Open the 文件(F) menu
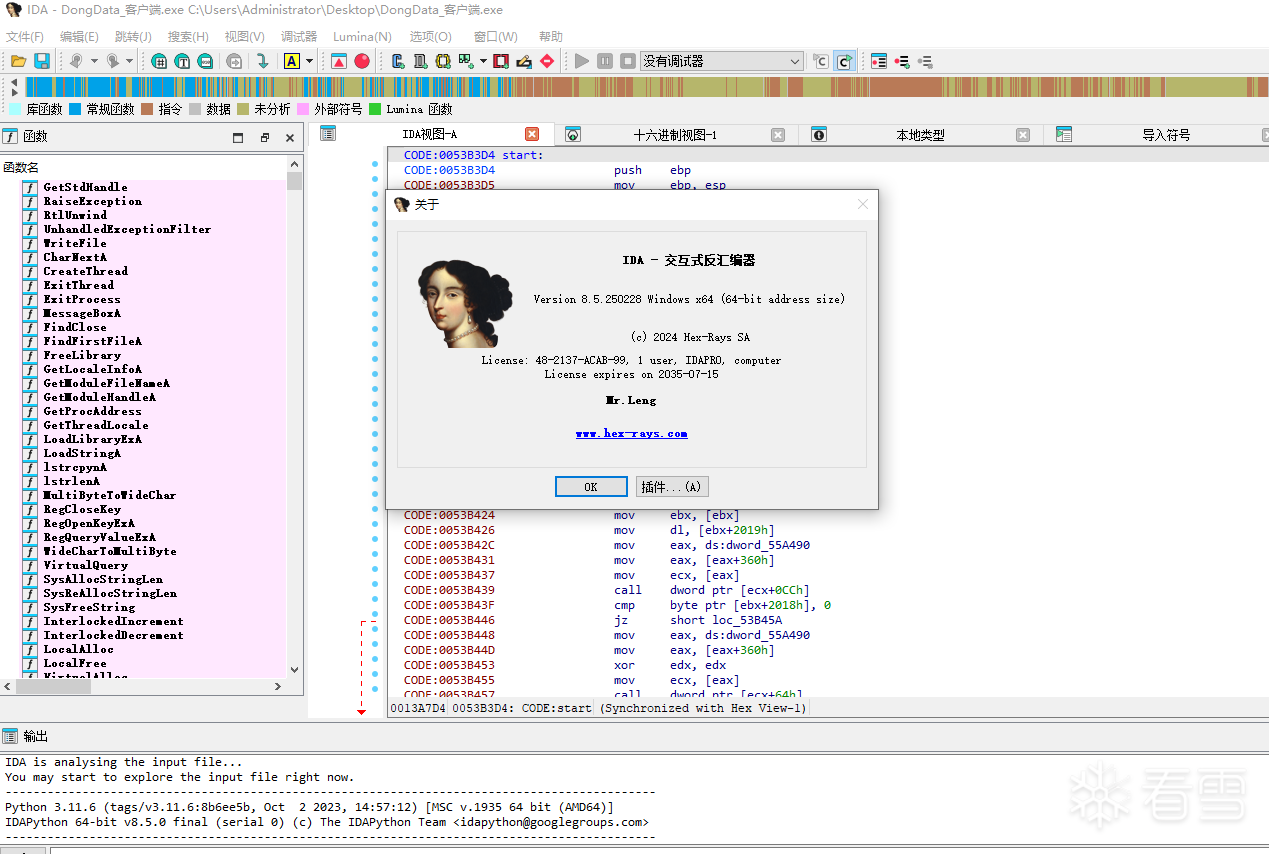 pyautogui.click(x=25, y=36)
